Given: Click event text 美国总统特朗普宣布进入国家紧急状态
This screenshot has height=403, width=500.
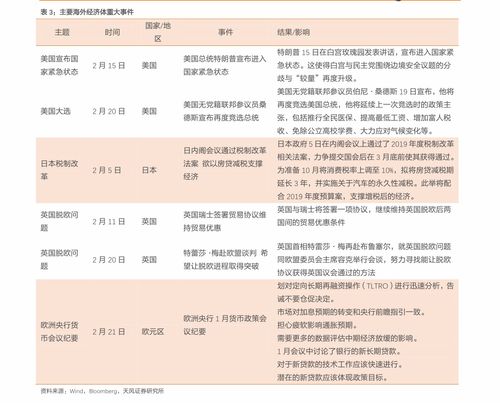Looking at the screenshot, I should [x=225, y=65].
